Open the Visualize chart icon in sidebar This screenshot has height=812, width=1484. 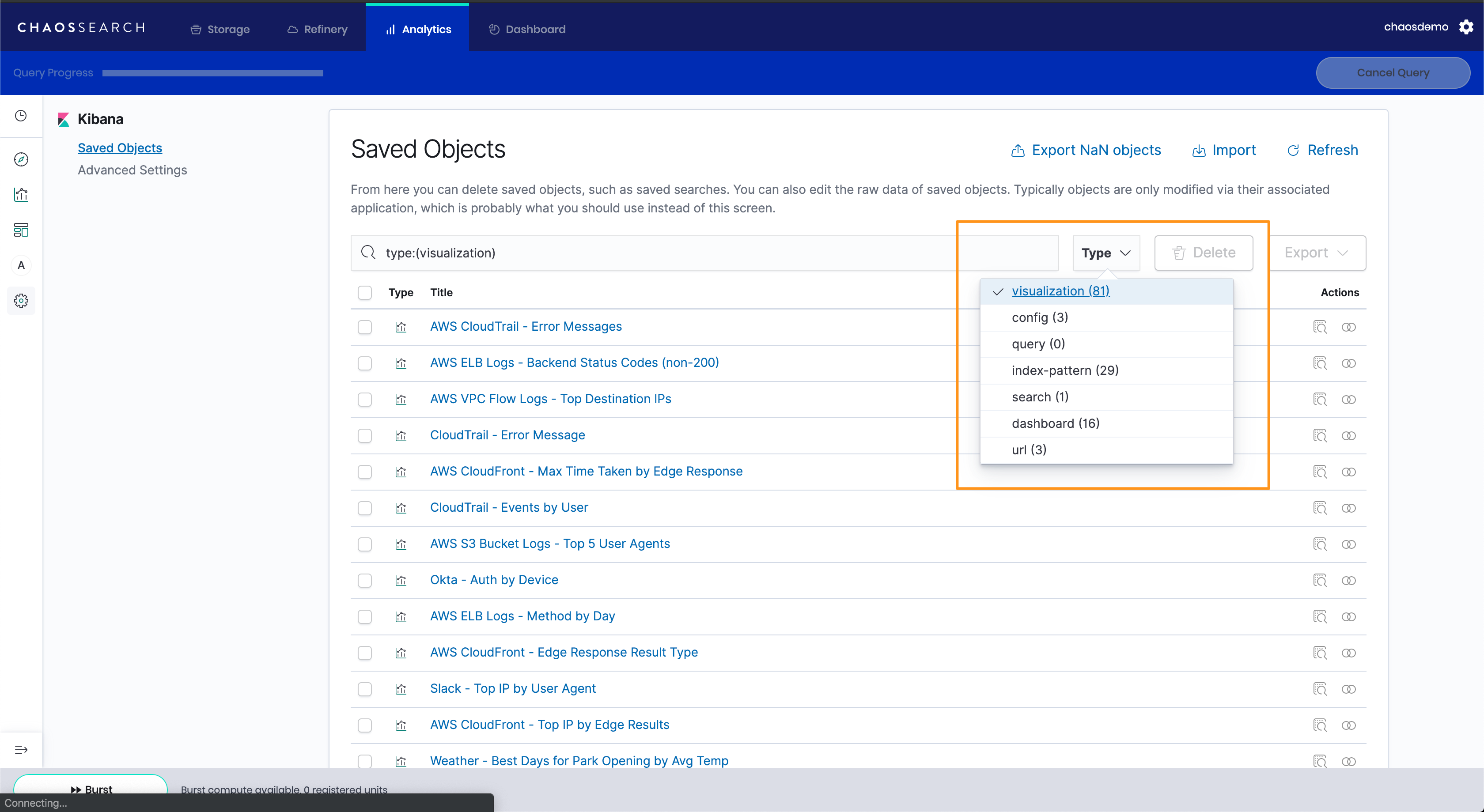point(21,195)
